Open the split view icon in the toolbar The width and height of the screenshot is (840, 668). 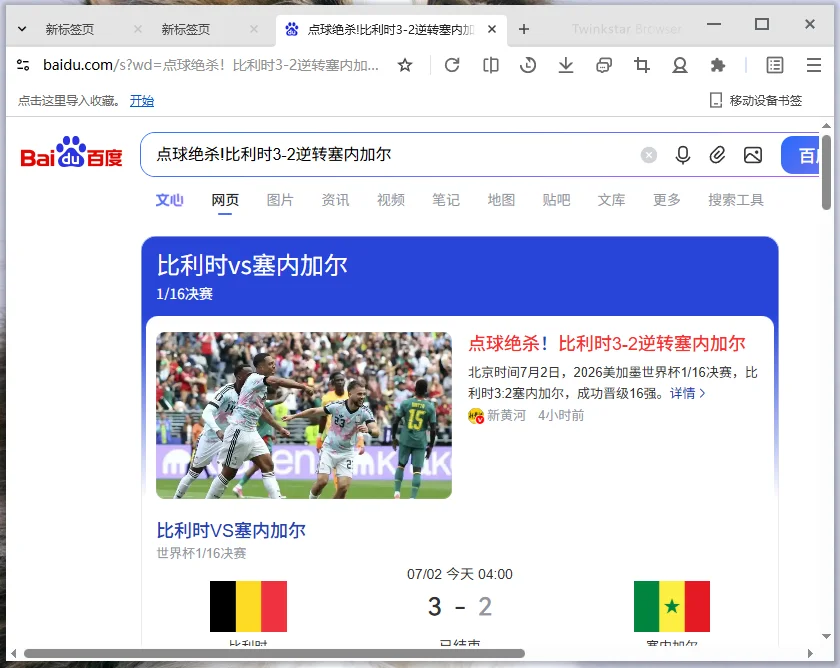click(x=490, y=65)
